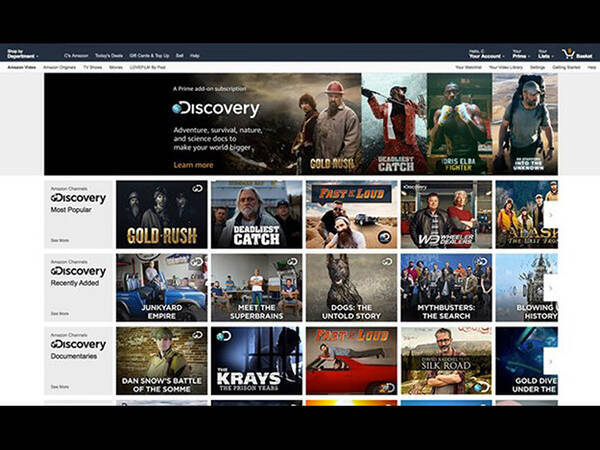This screenshot has width=600, height=450.
Task: Click Idris Elba Fighter poster in banner
Action: click(x=459, y=124)
